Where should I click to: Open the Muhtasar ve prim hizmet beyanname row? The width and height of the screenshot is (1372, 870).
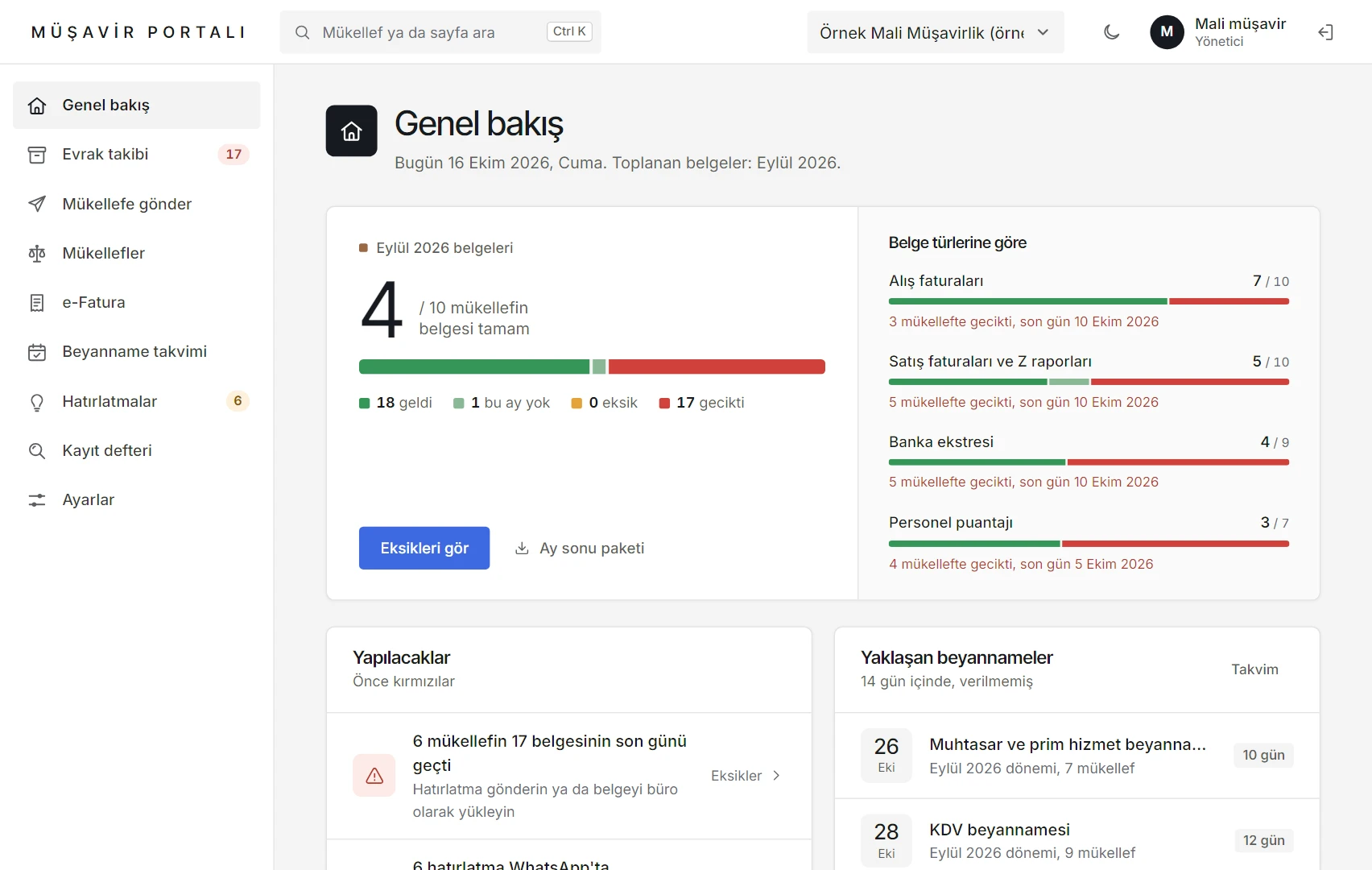click(x=1077, y=756)
